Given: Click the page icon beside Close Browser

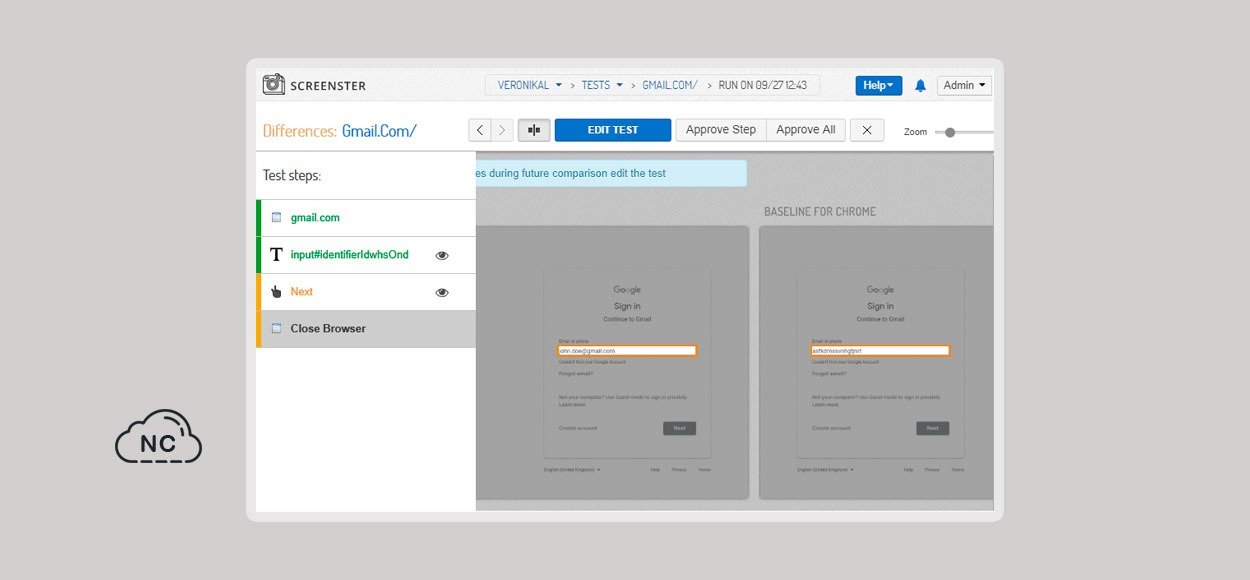Looking at the screenshot, I should pos(276,328).
